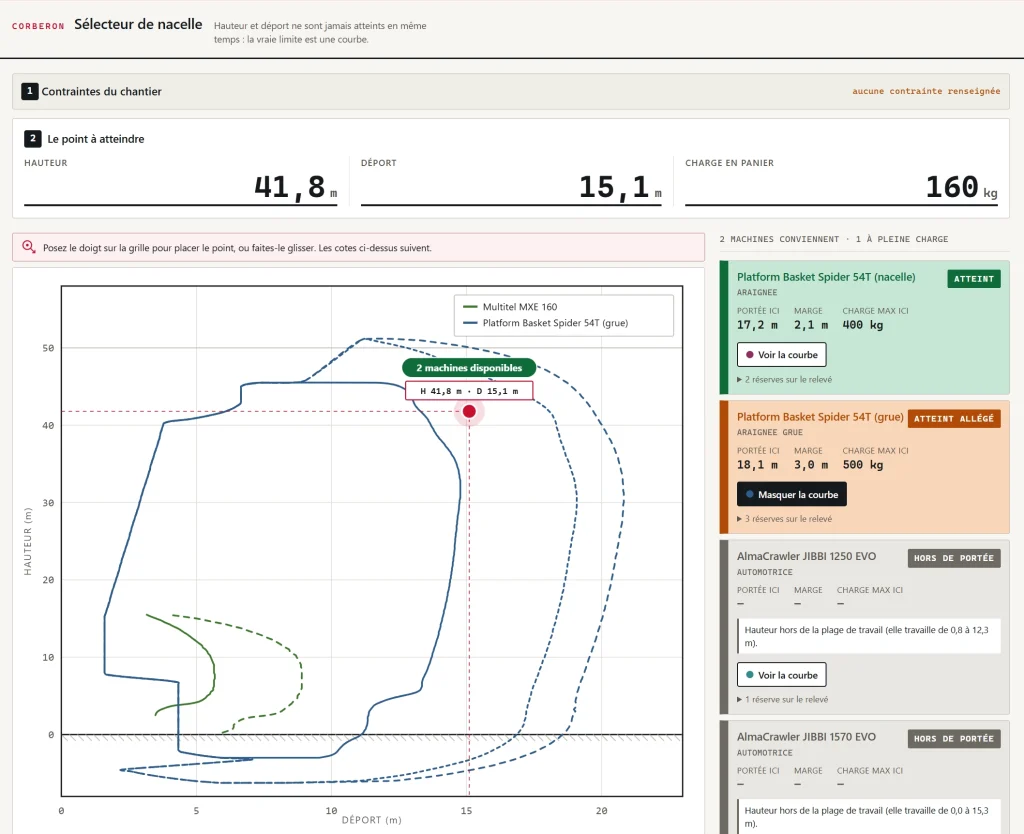Image resolution: width=1024 pixels, height=834 pixels.
Task: Open the AlmaCrawler JIBBI 1250 EVO card title
Action: [x=807, y=556]
